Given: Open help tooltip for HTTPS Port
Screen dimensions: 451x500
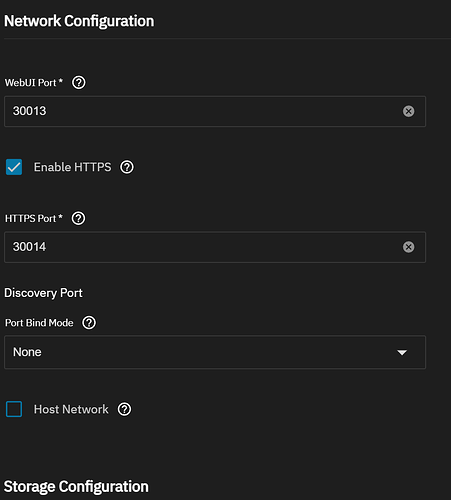Looking at the screenshot, I should pyautogui.click(x=78, y=218).
